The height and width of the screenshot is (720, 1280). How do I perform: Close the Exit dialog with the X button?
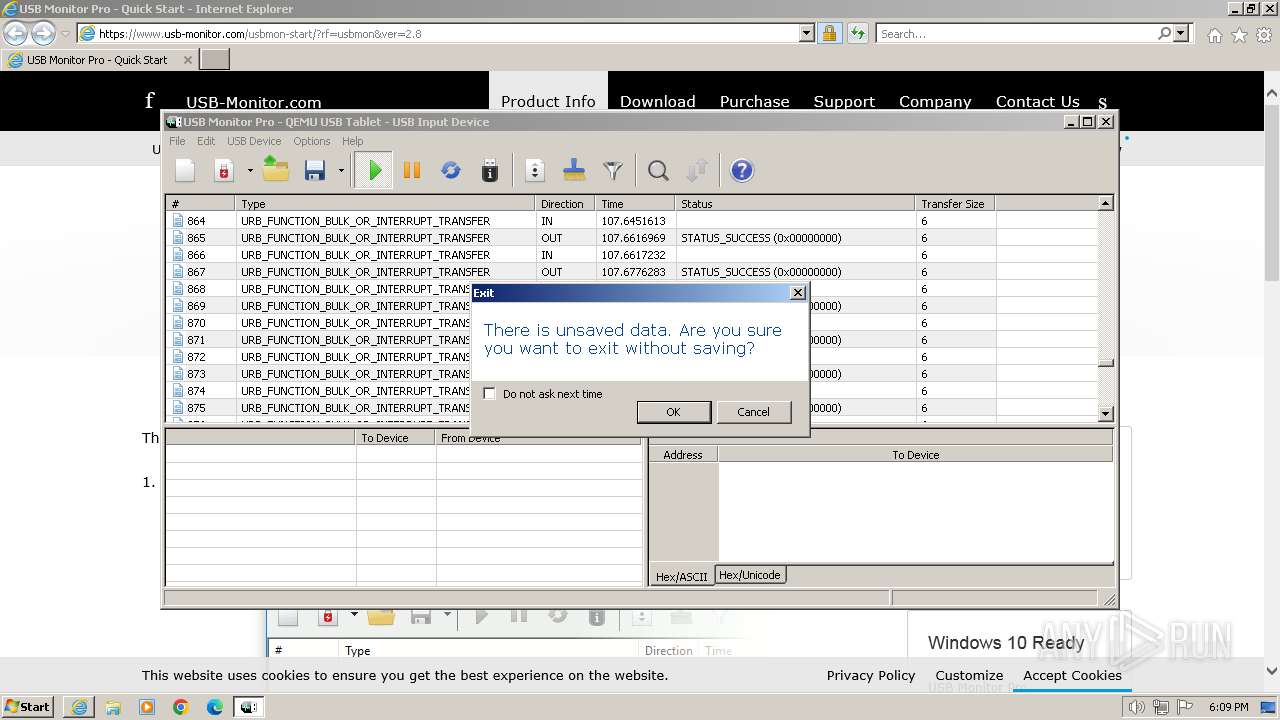tap(797, 293)
